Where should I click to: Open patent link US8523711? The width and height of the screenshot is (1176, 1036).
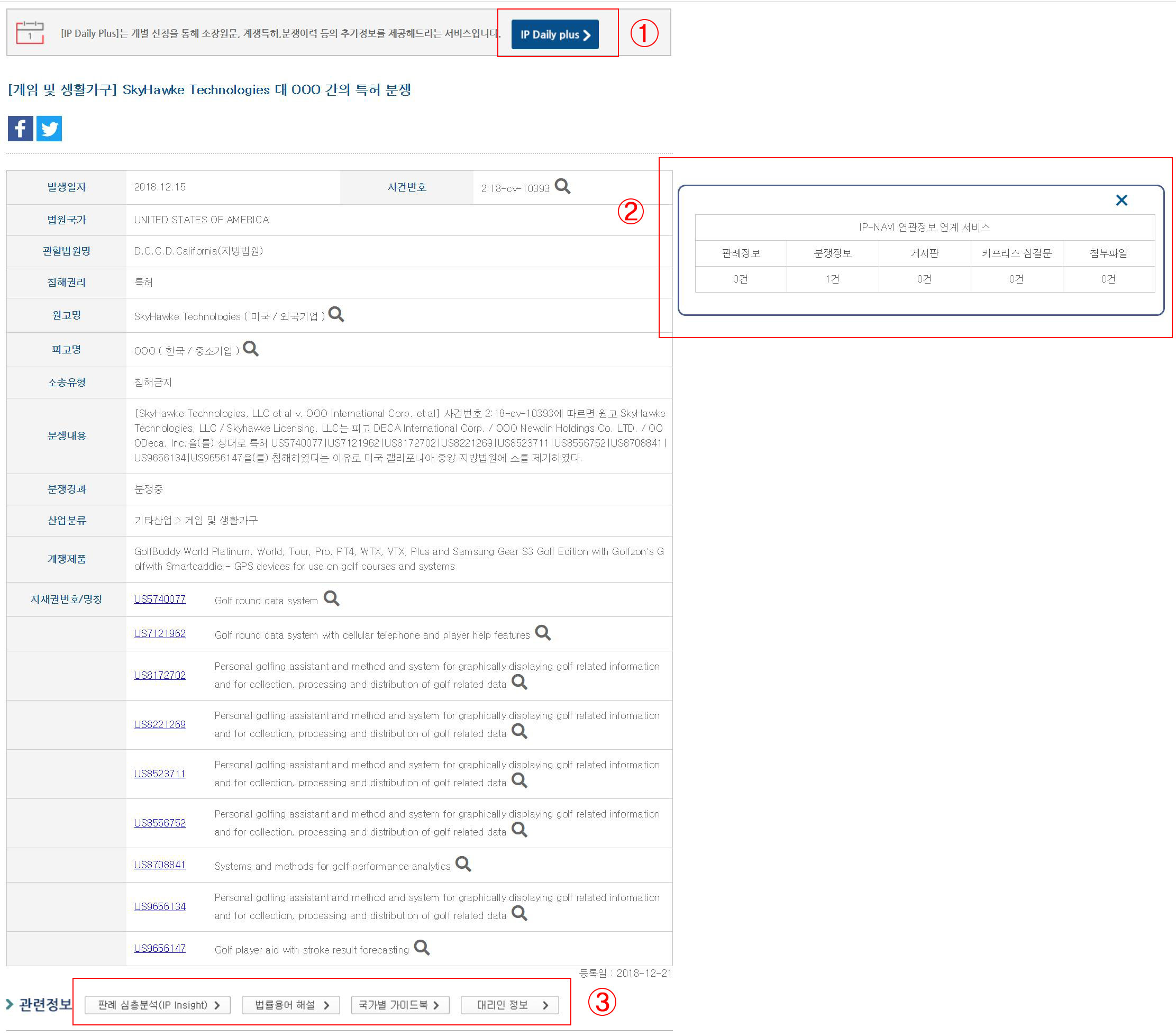coord(160,774)
